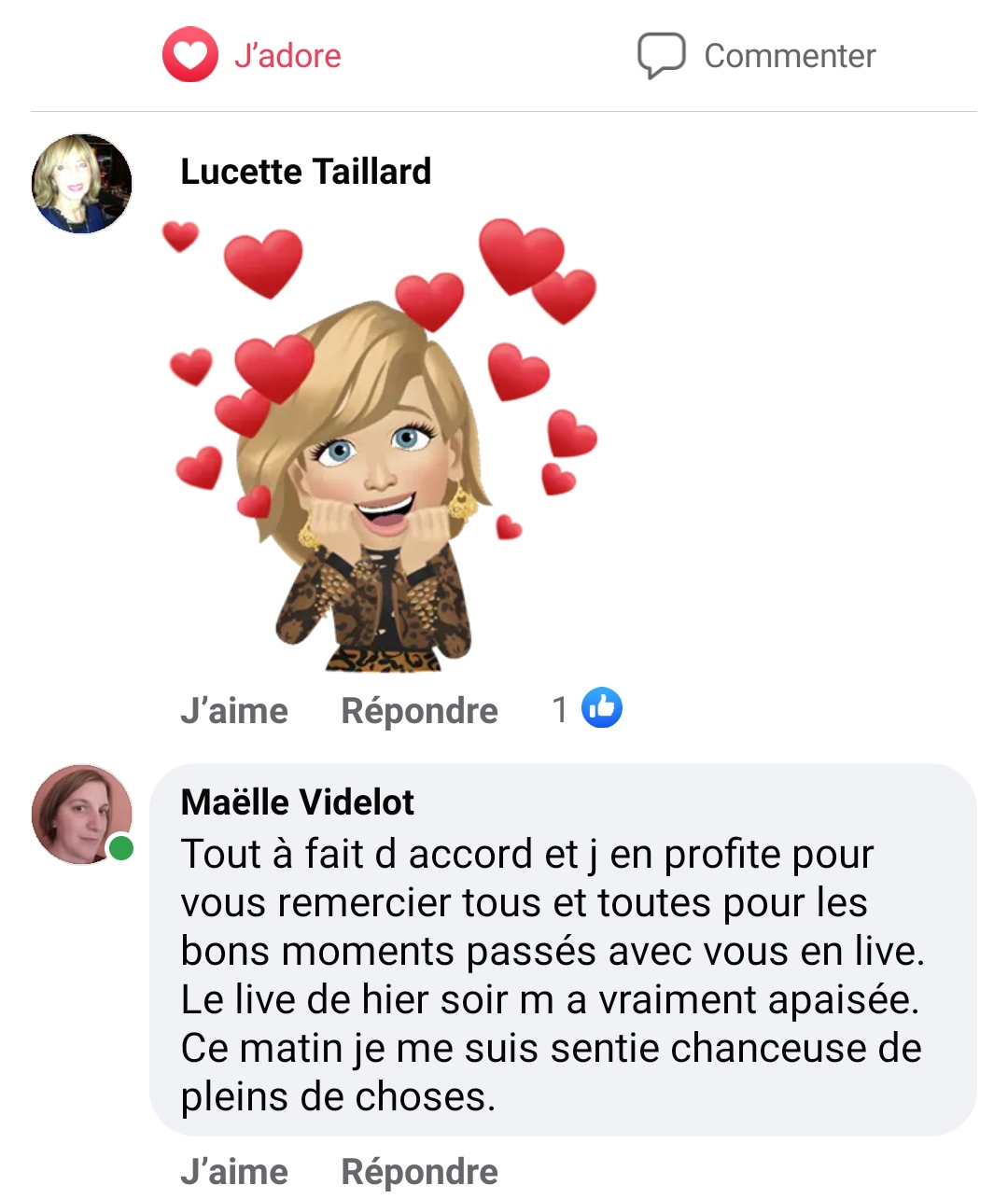The width and height of the screenshot is (1008, 1199).
Task: Click the Commenter text label
Action: pos(790,56)
